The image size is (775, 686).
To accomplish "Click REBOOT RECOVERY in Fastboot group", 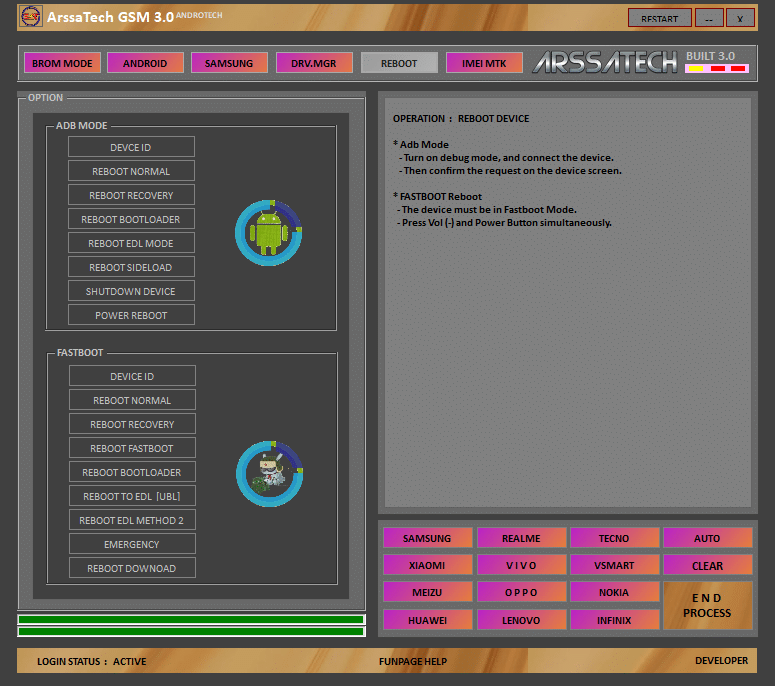I will click(x=132, y=424).
